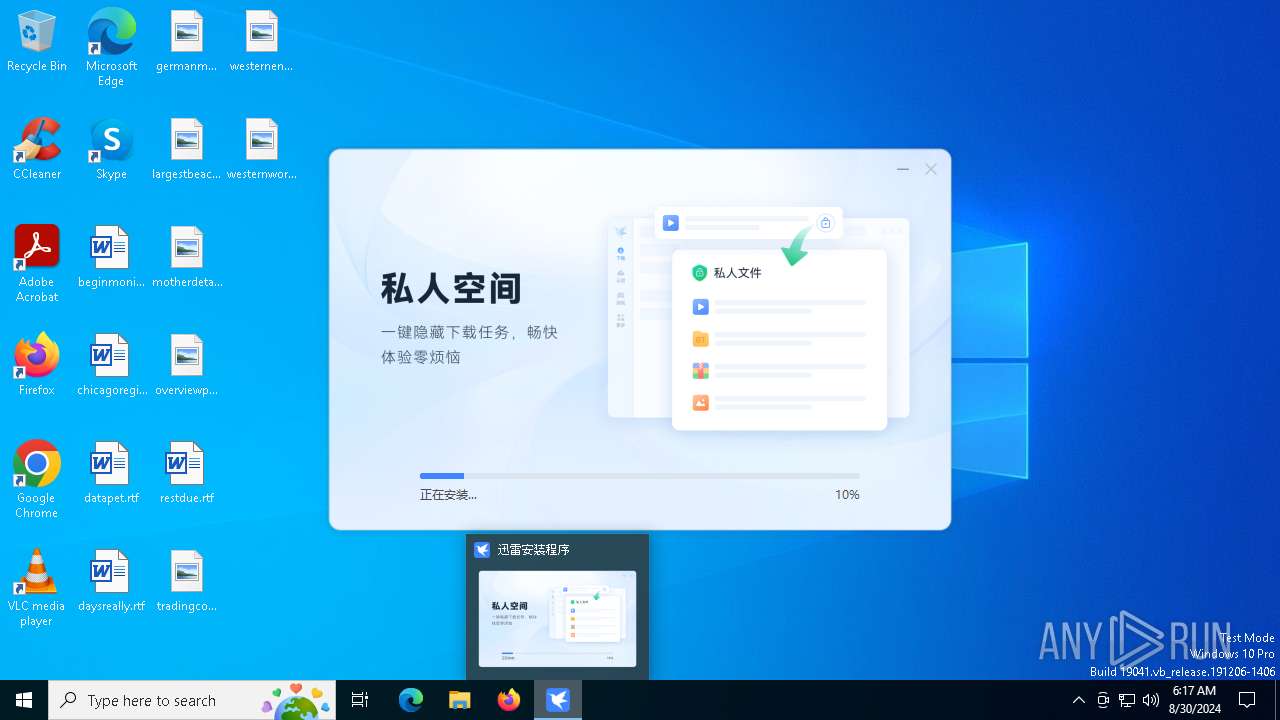Open the notification center
This screenshot has height=720, width=1280.
1247,700
